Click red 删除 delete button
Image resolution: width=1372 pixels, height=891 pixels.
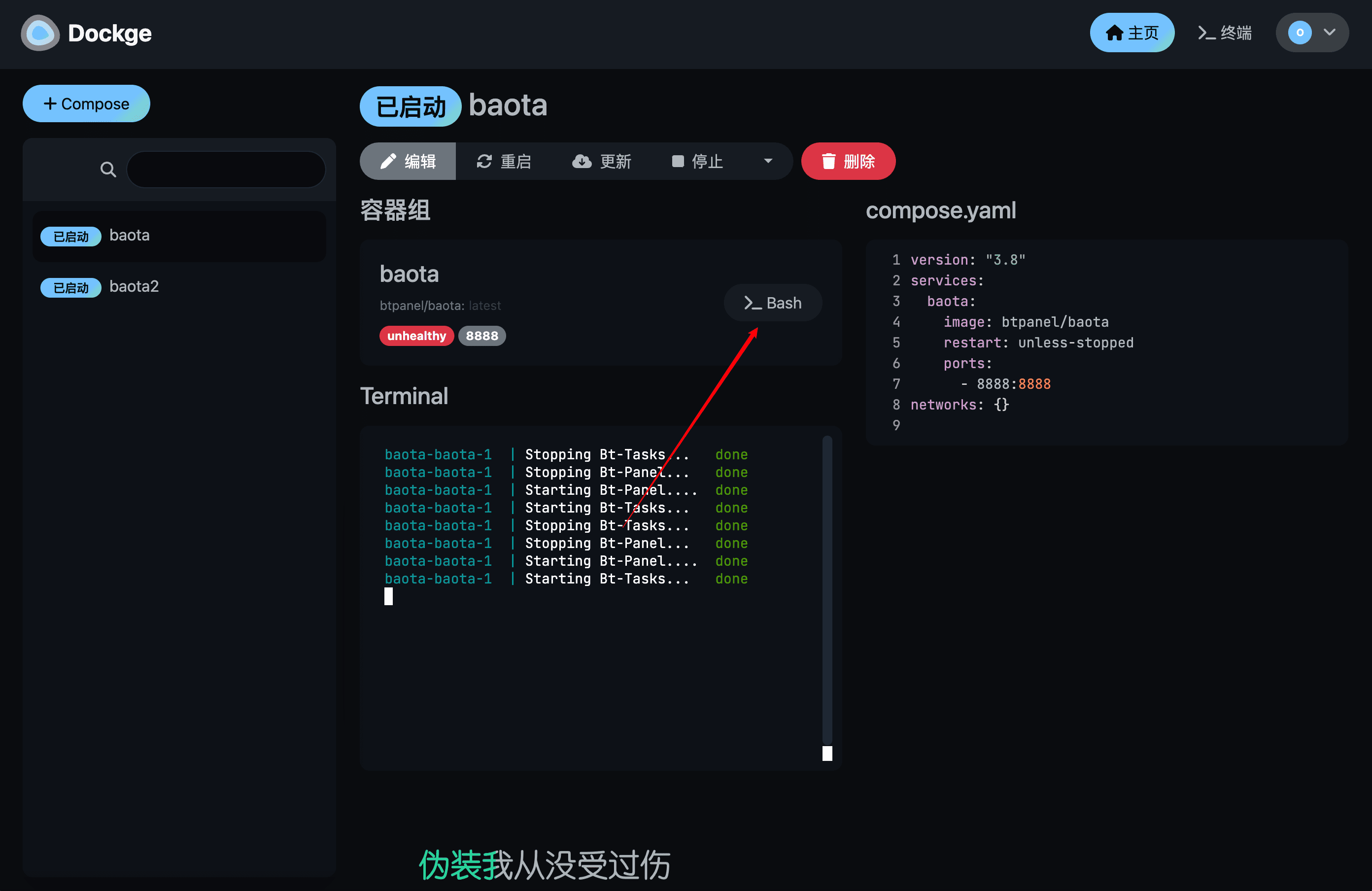pyautogui.click(x=848, y=161)
